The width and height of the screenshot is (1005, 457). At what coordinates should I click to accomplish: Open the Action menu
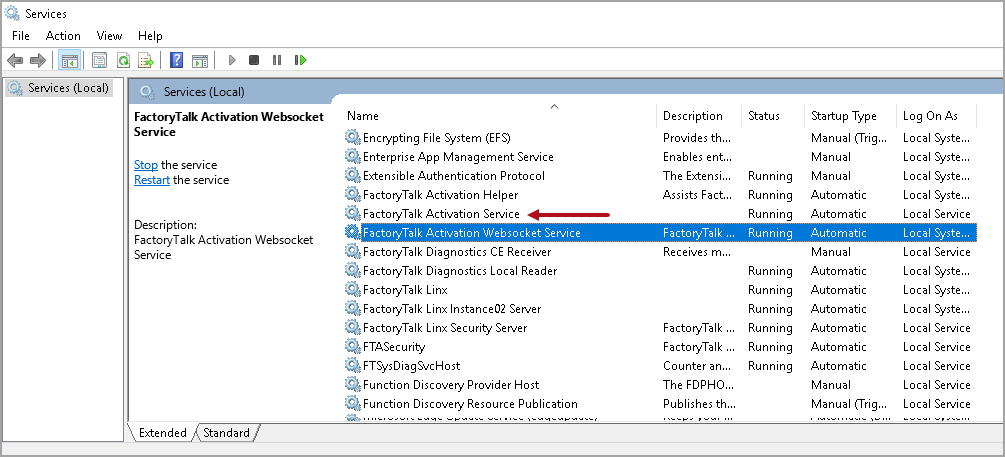[x=63, y=36]
